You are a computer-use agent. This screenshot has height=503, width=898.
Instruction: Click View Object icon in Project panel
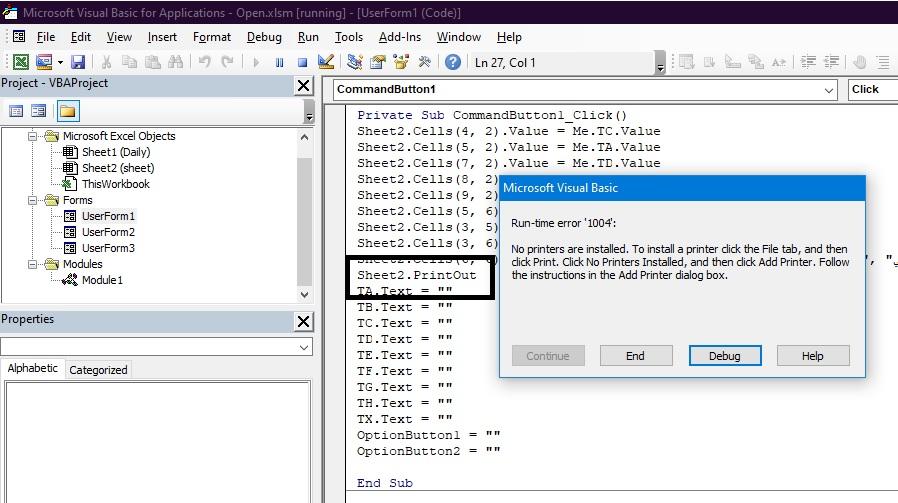38,111
